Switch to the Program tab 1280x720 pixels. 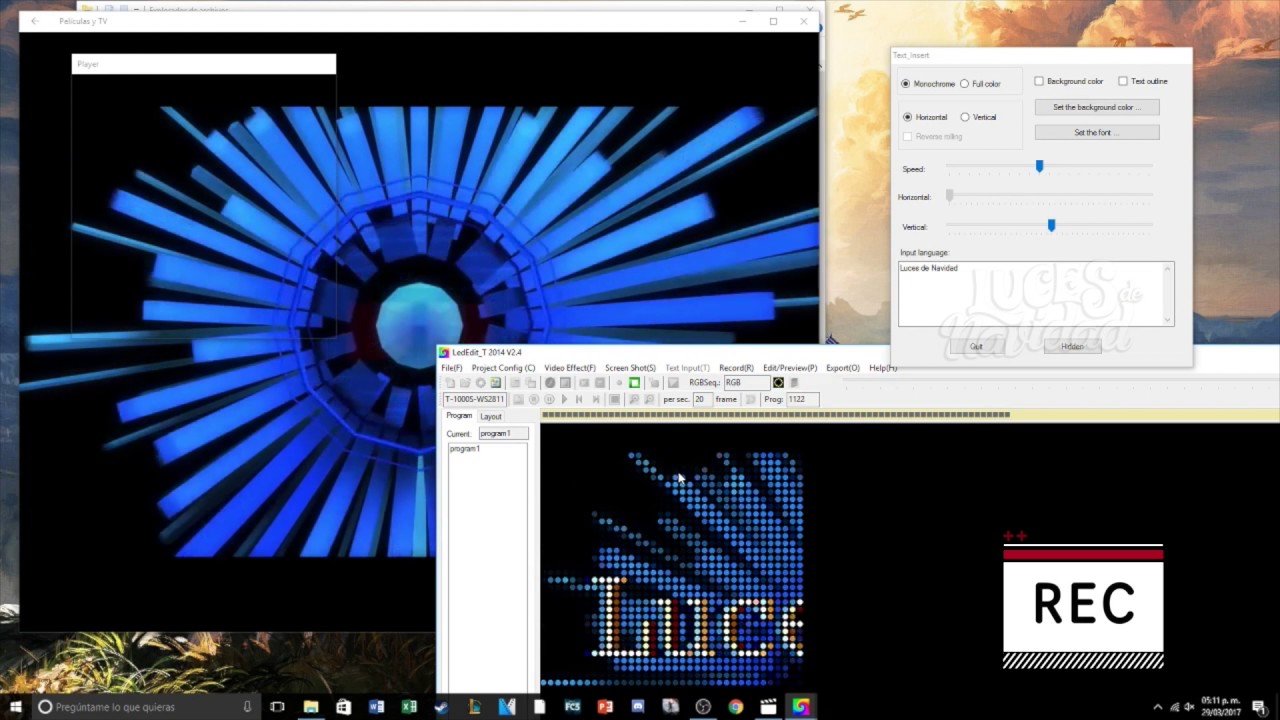coord(459,416)
